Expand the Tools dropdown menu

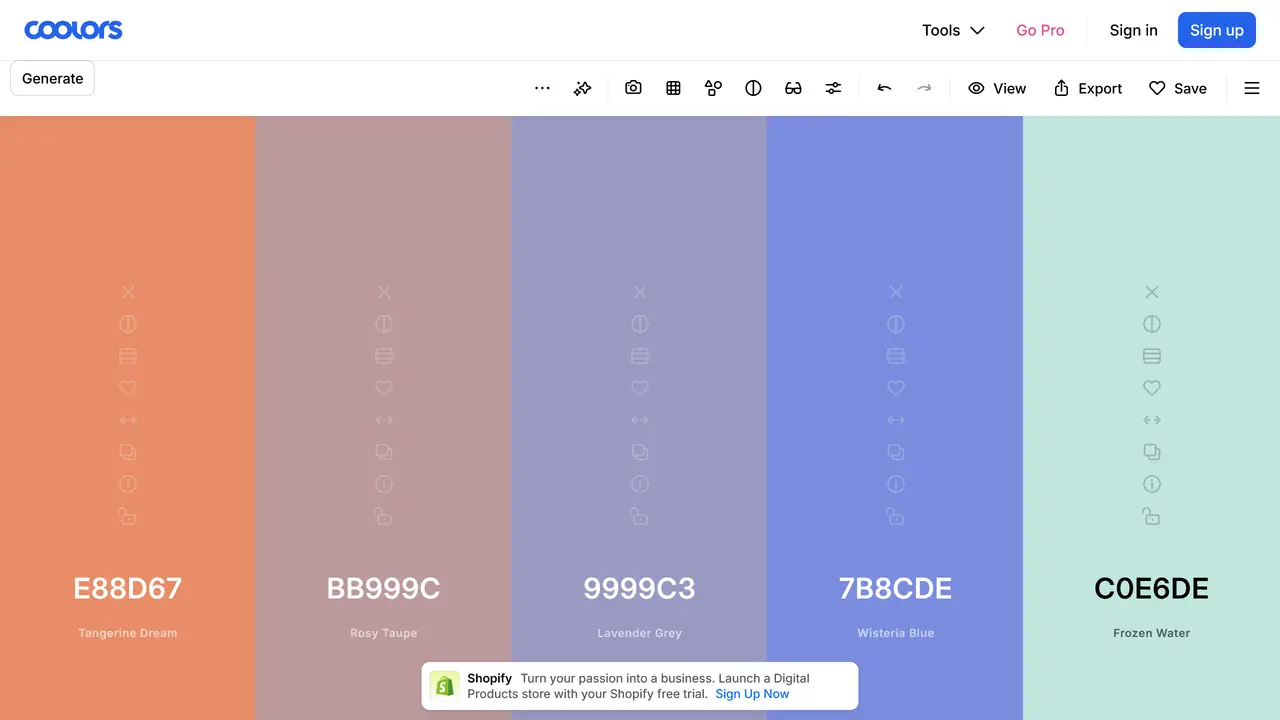(953, 30)
